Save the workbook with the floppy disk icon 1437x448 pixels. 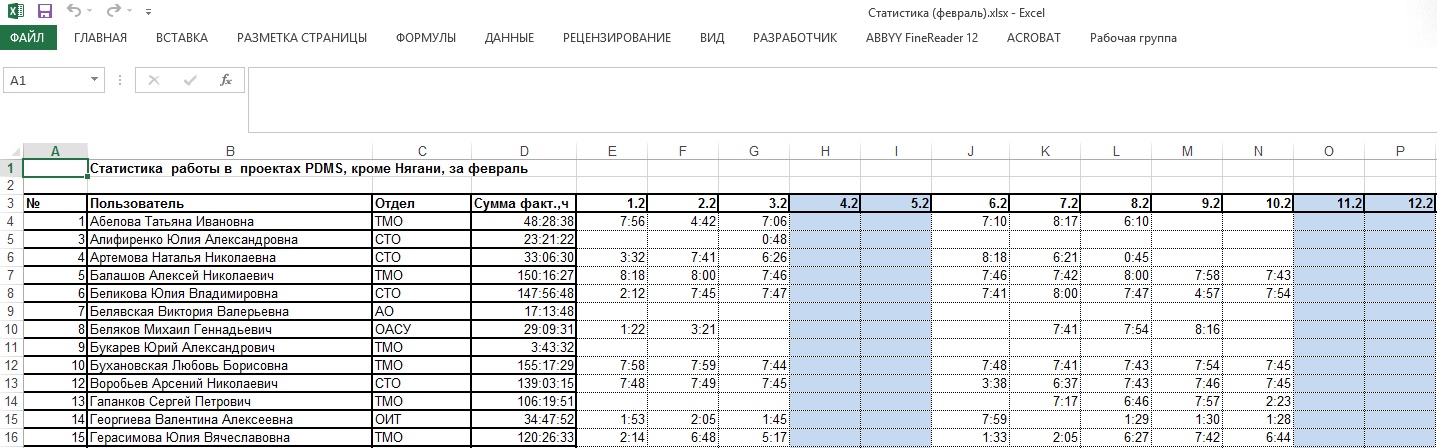click(44, 11)
